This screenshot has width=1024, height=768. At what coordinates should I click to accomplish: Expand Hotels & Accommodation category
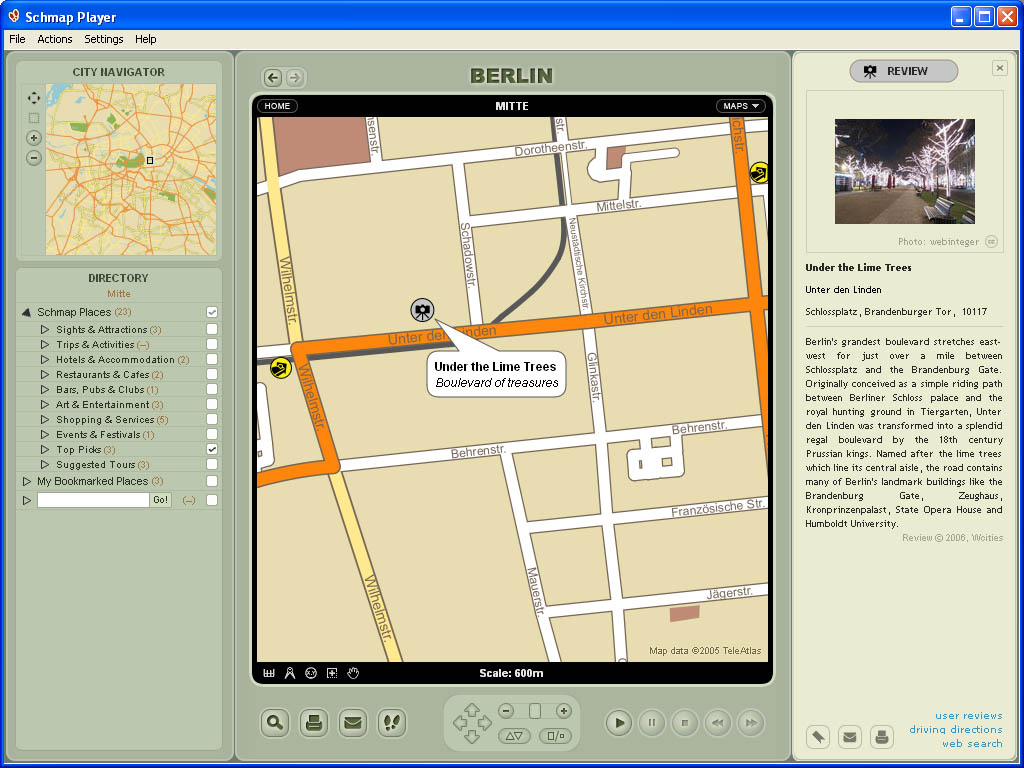(x=45, y=359)
